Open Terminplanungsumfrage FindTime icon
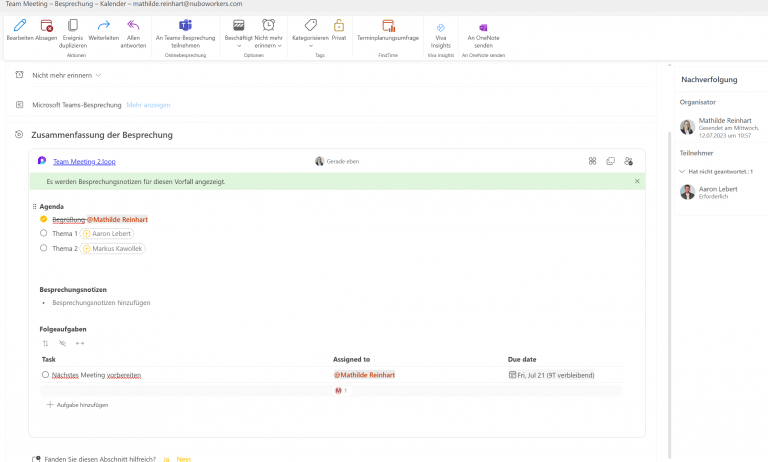The height and width of the screenshot is (462, 768). (388, 25)
